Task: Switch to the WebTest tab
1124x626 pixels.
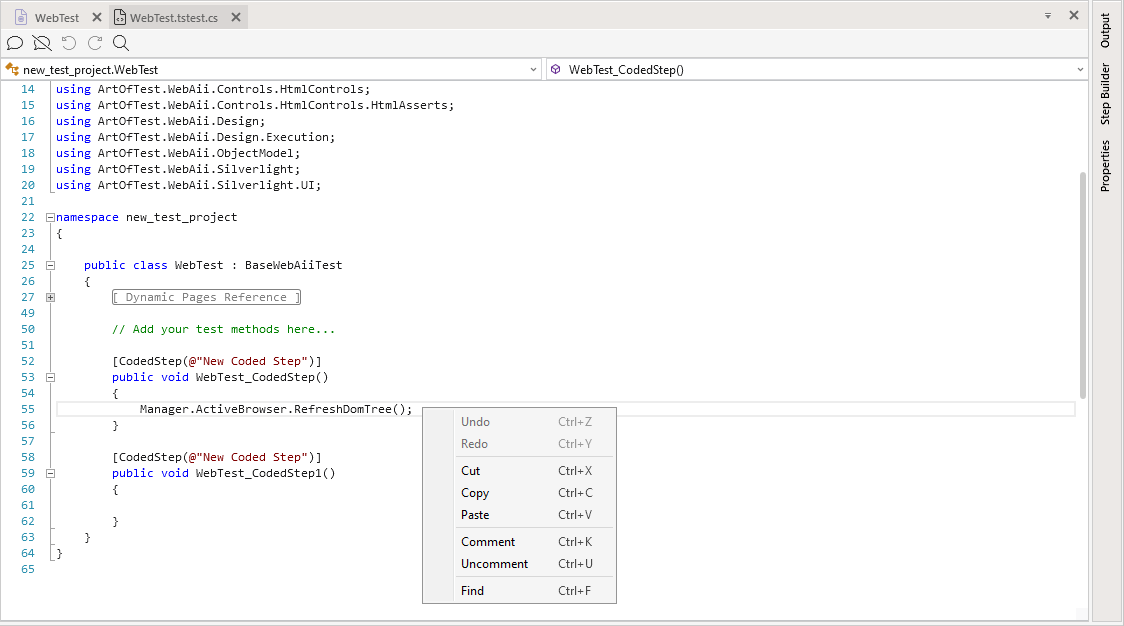Action: pos(57,18)
